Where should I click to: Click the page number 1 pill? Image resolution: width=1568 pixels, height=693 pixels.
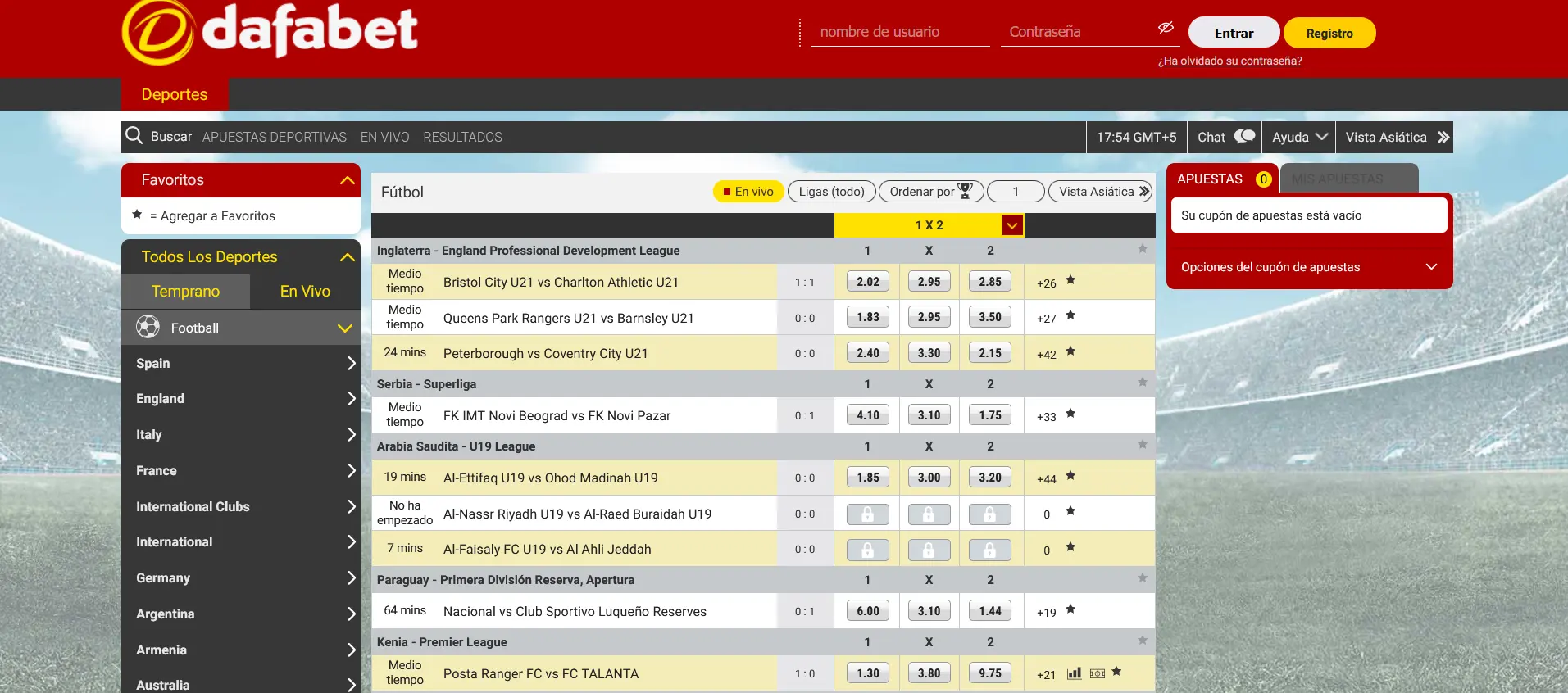click(x=1016, y=192)
